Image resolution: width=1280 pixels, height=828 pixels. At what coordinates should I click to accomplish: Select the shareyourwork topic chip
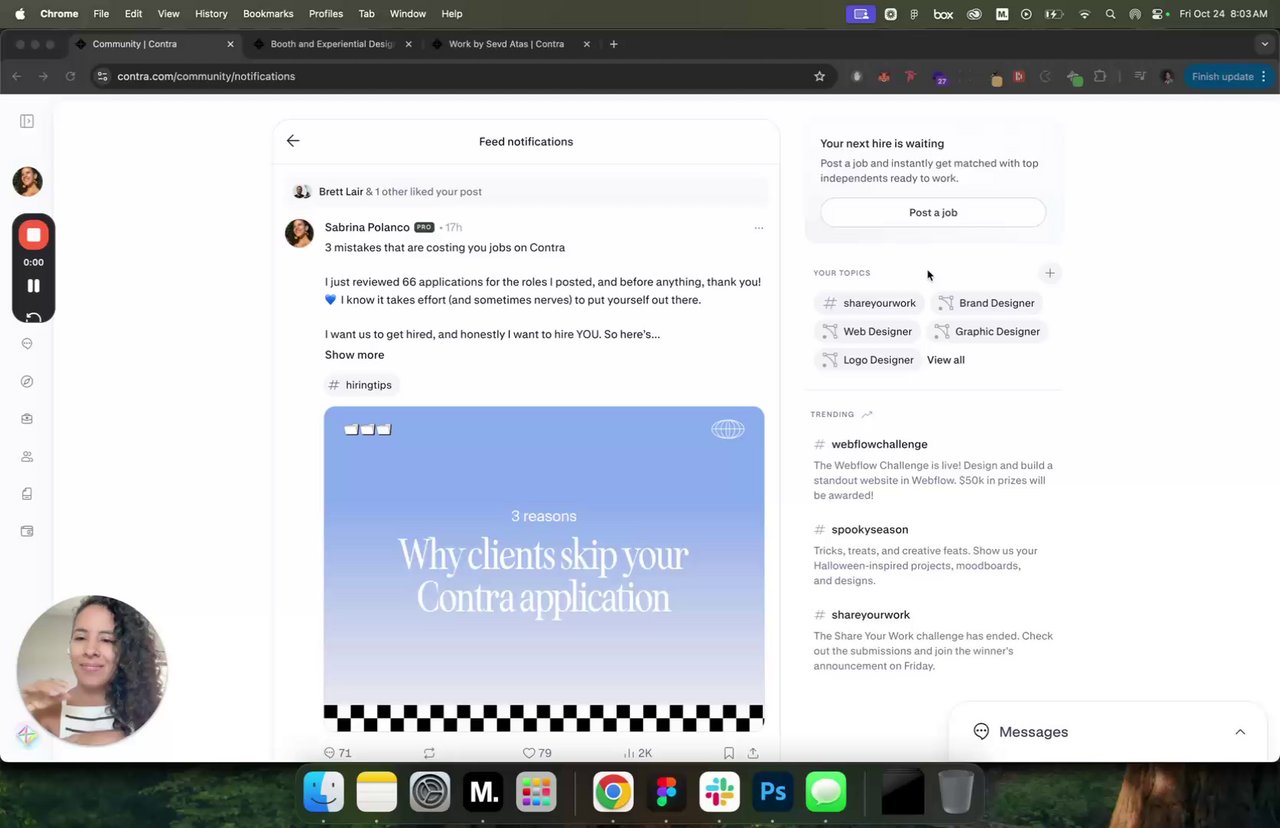[x=869, y=303]
